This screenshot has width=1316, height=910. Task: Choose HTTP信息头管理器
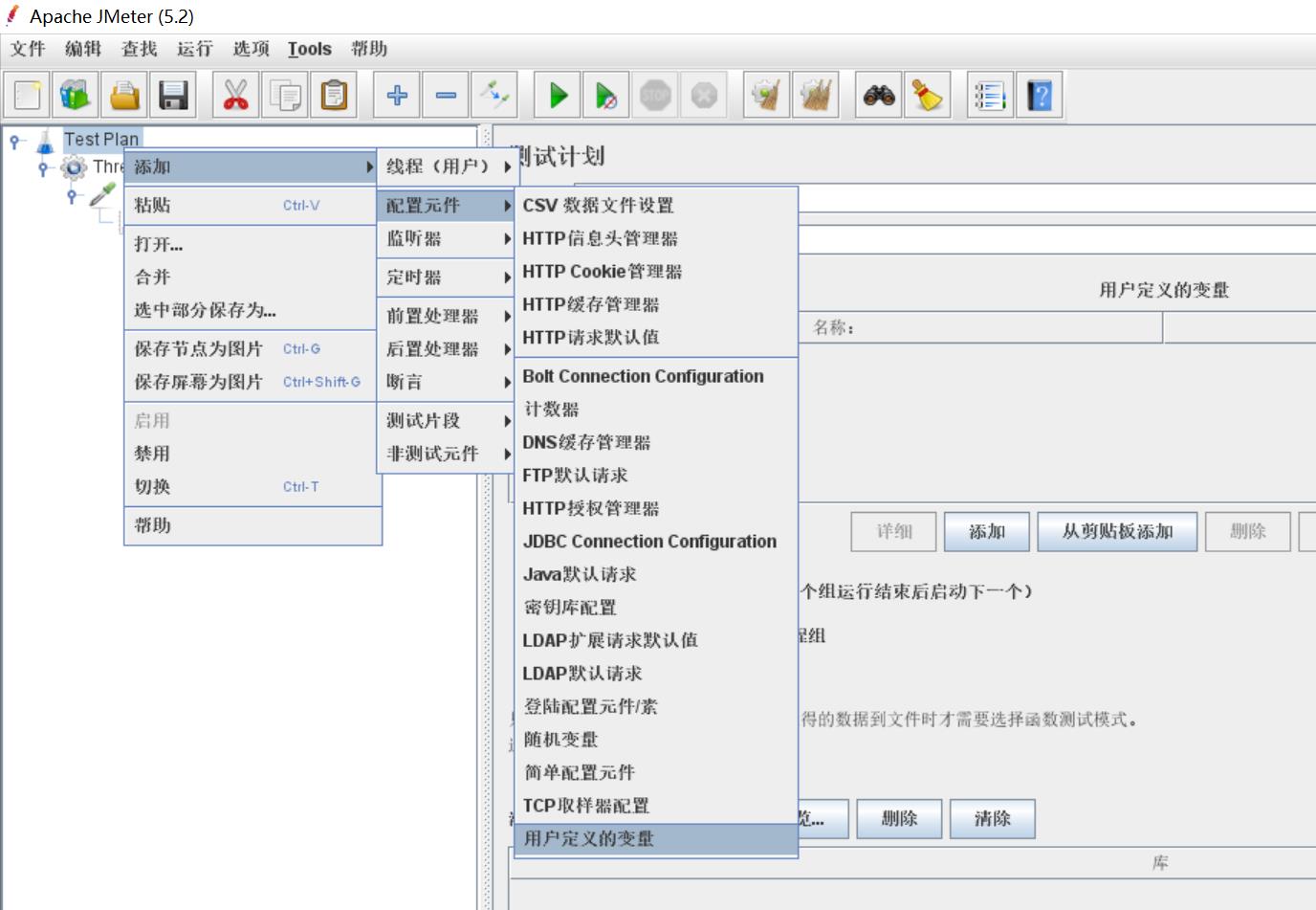tap(656, 238)
